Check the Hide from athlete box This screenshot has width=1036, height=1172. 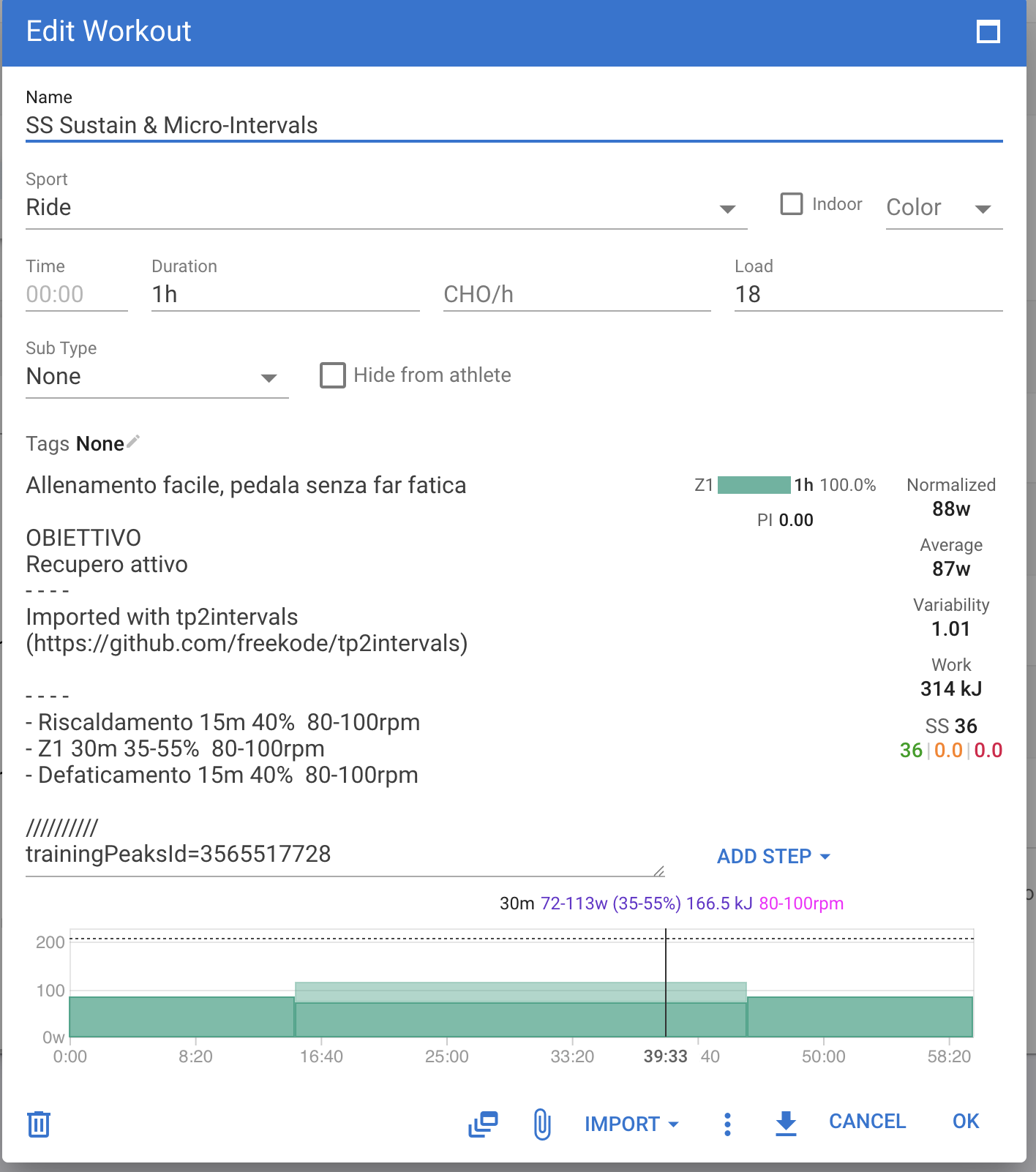click(x=333, y=375)
